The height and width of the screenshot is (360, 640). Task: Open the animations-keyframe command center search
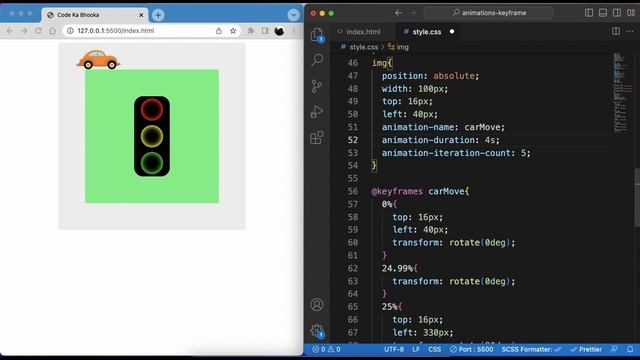pyautogui.click(x=489, y=13)
